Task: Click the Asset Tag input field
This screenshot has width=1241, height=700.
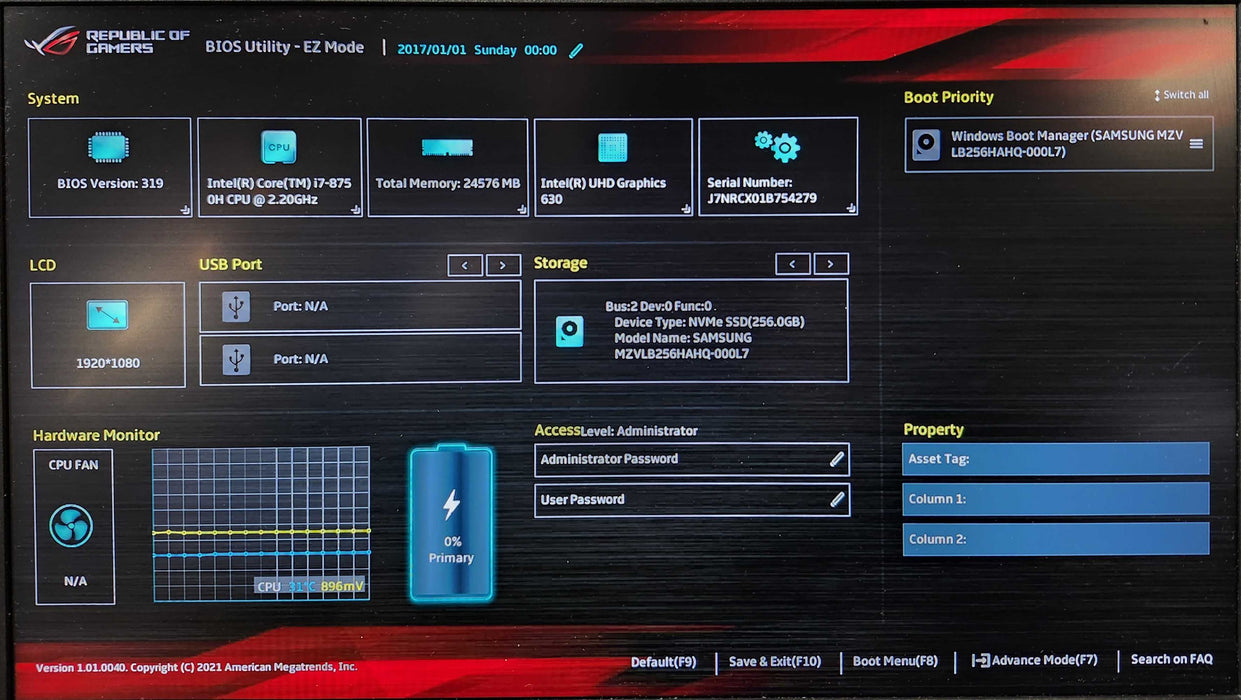Action: 1055,459
